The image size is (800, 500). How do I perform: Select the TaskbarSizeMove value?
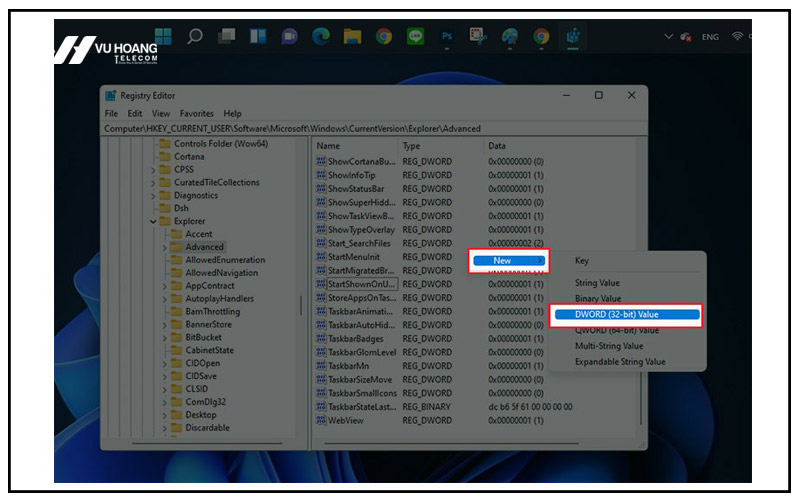click(x=360, y=380)
